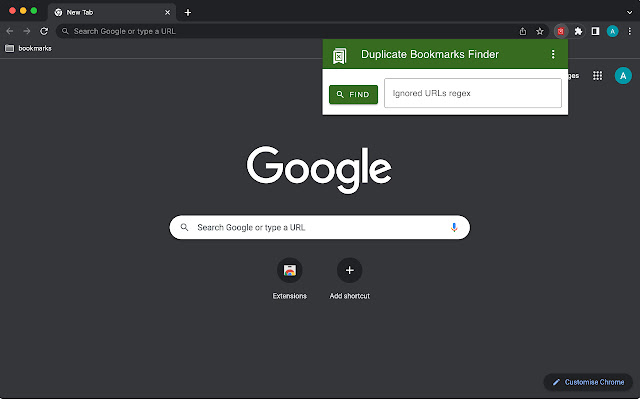Open Duplicate Bookmarks Finder three-dot menu
The width and height of the screenshot is (640, 400).
point(553,54)
